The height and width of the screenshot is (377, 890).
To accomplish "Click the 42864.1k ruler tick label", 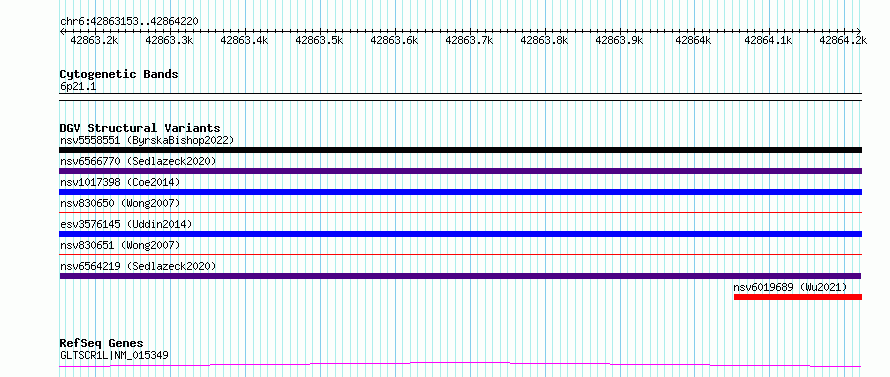I will [769, 40].
